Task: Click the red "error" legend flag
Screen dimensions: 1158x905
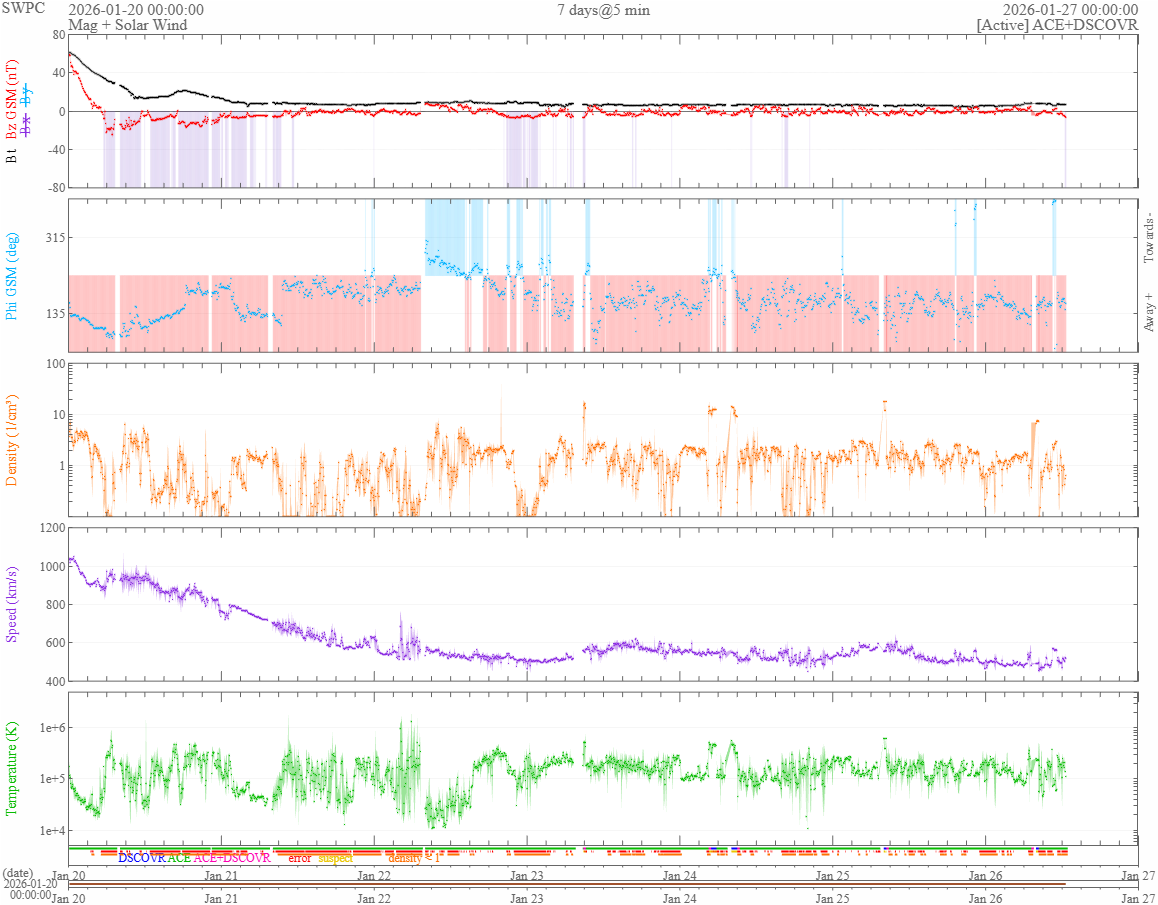Action: (300, 858)
